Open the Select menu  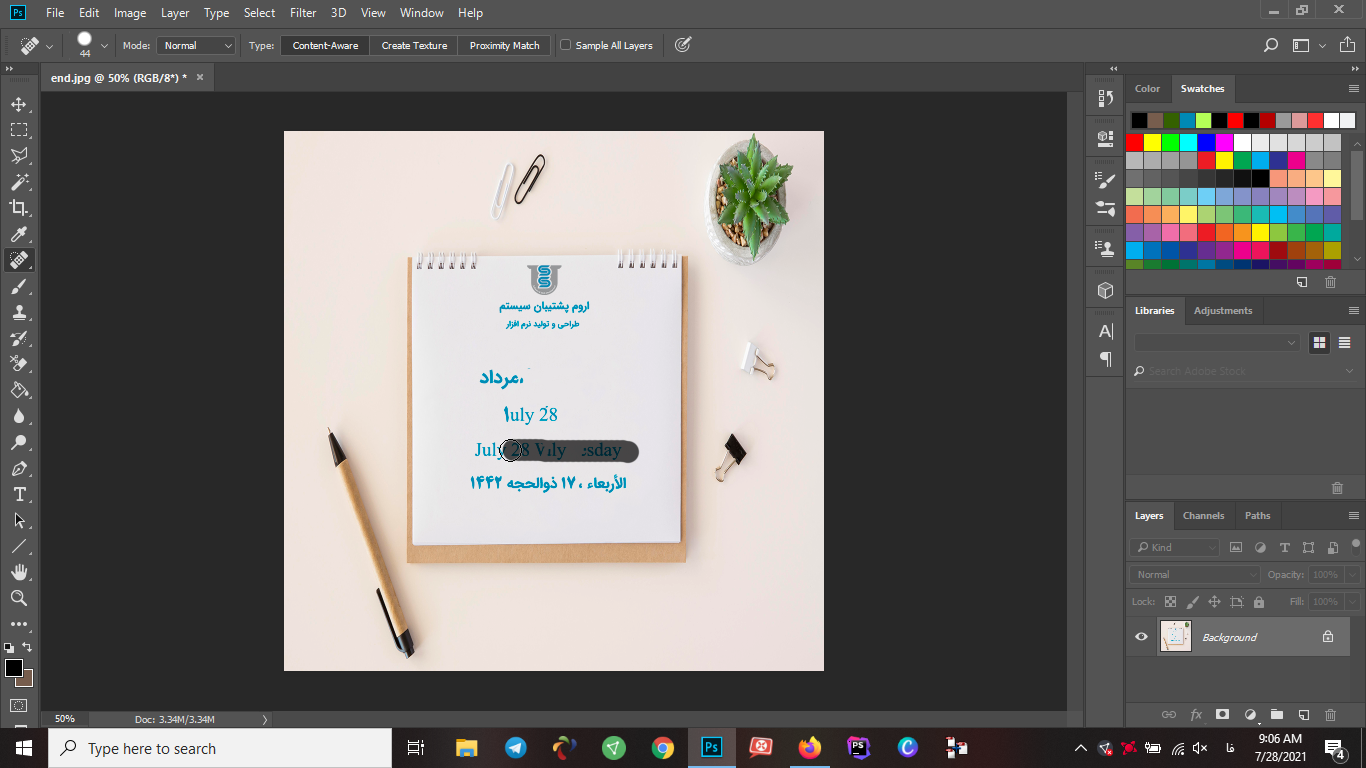point(259,13)
